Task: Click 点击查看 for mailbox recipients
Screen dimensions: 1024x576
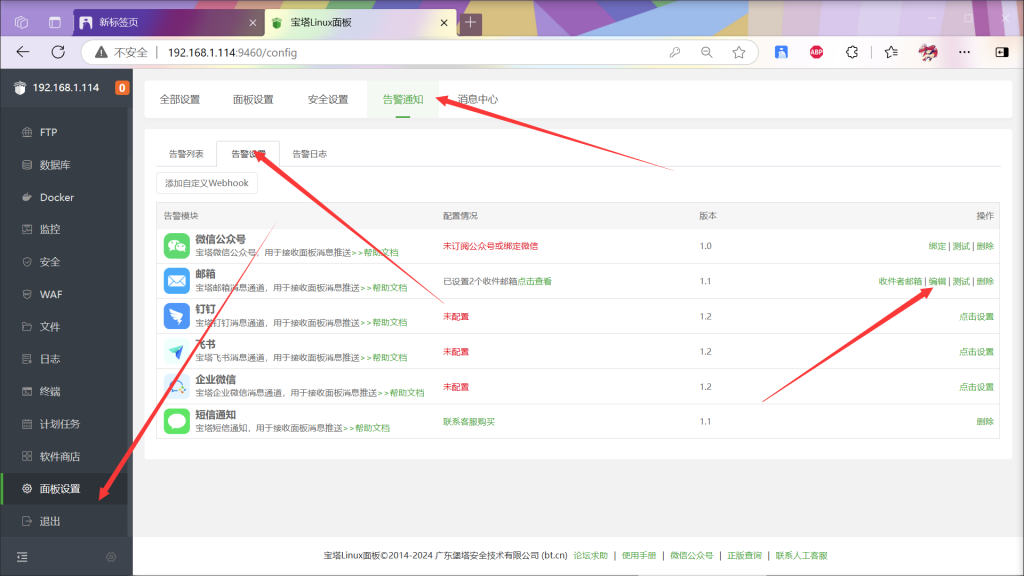Action: [x=534, y=281]
